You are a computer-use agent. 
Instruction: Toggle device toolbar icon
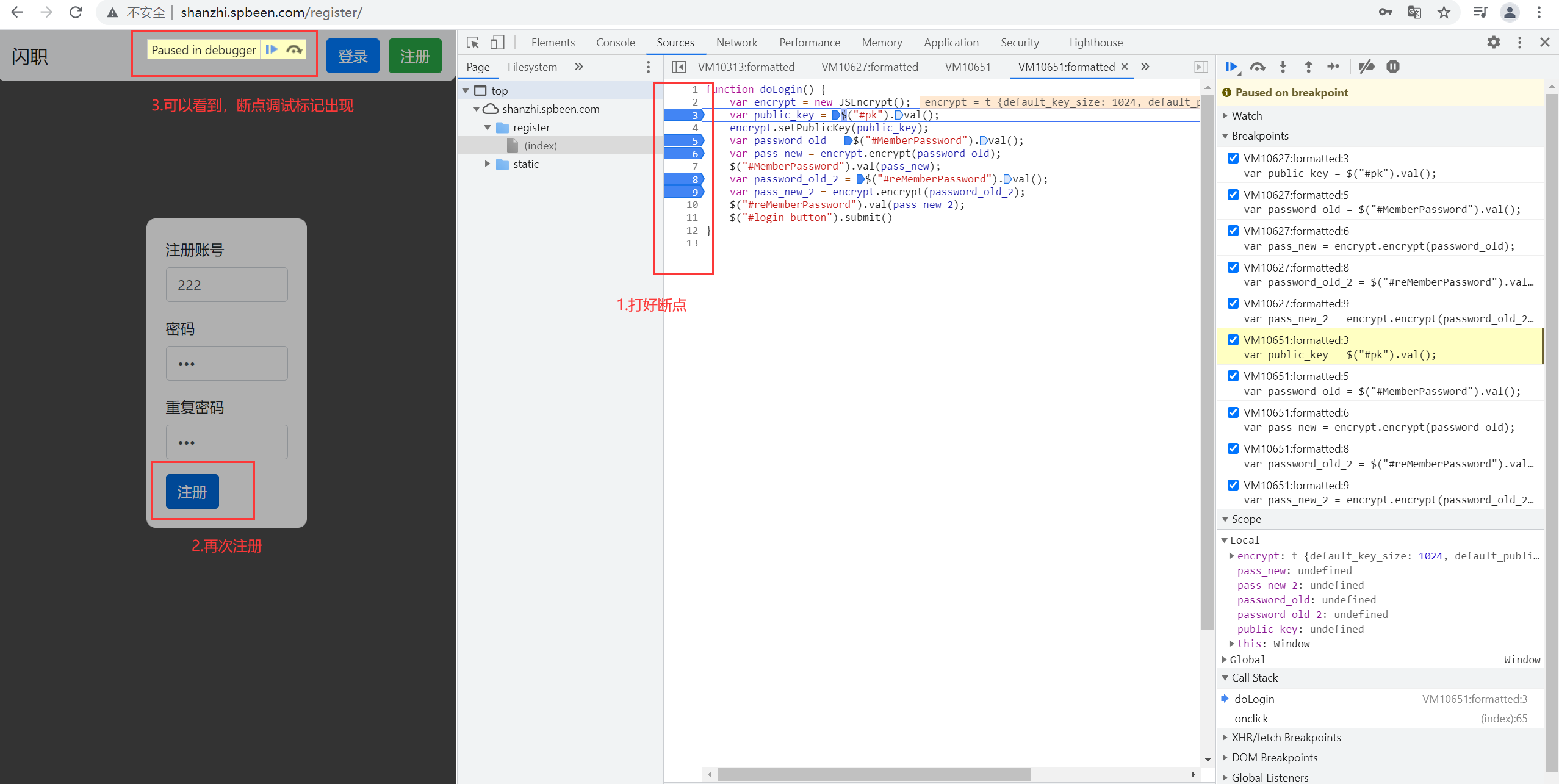(497, 42)
